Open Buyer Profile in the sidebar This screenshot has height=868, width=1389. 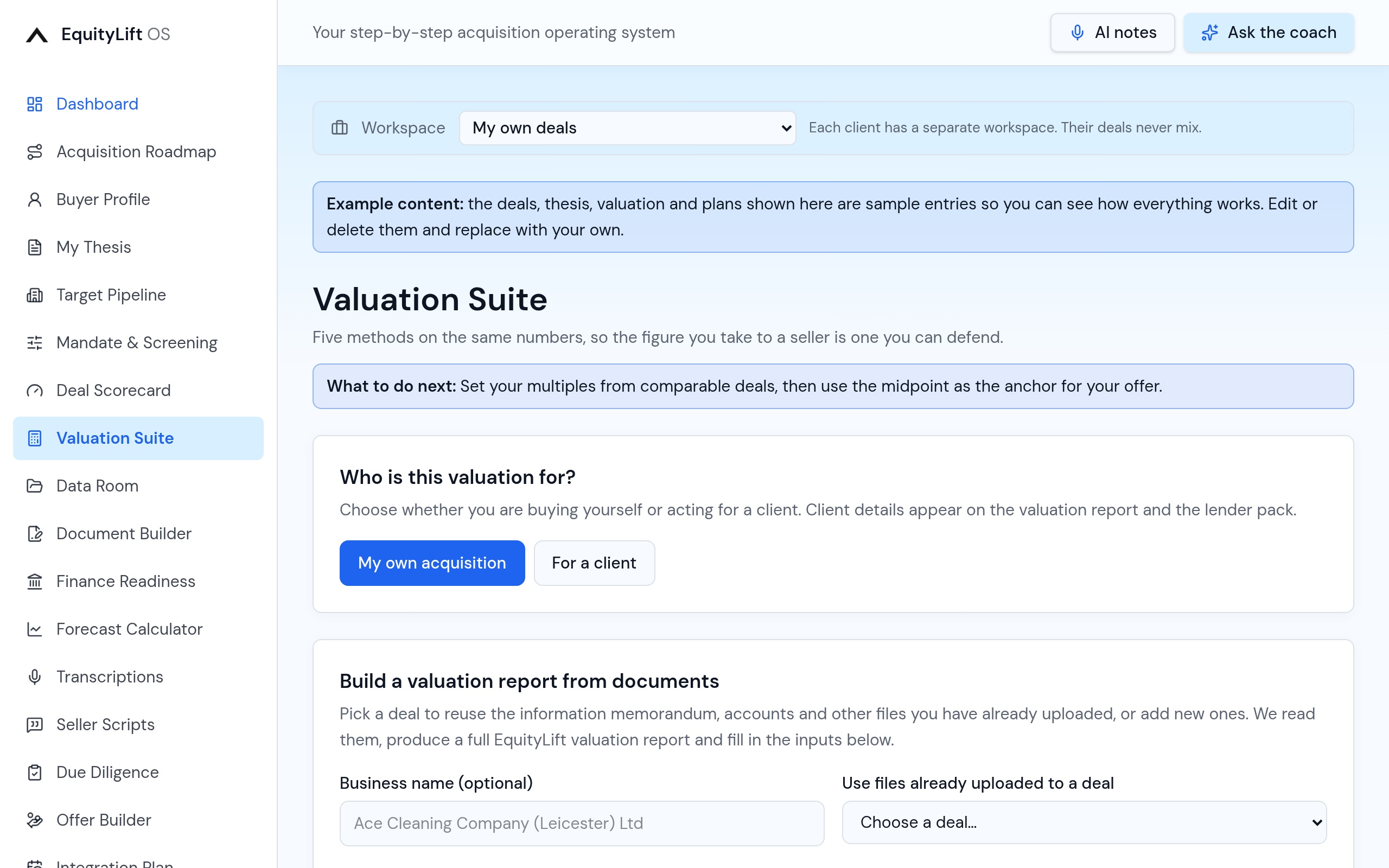pyautogui.click(x=138, y=199)
